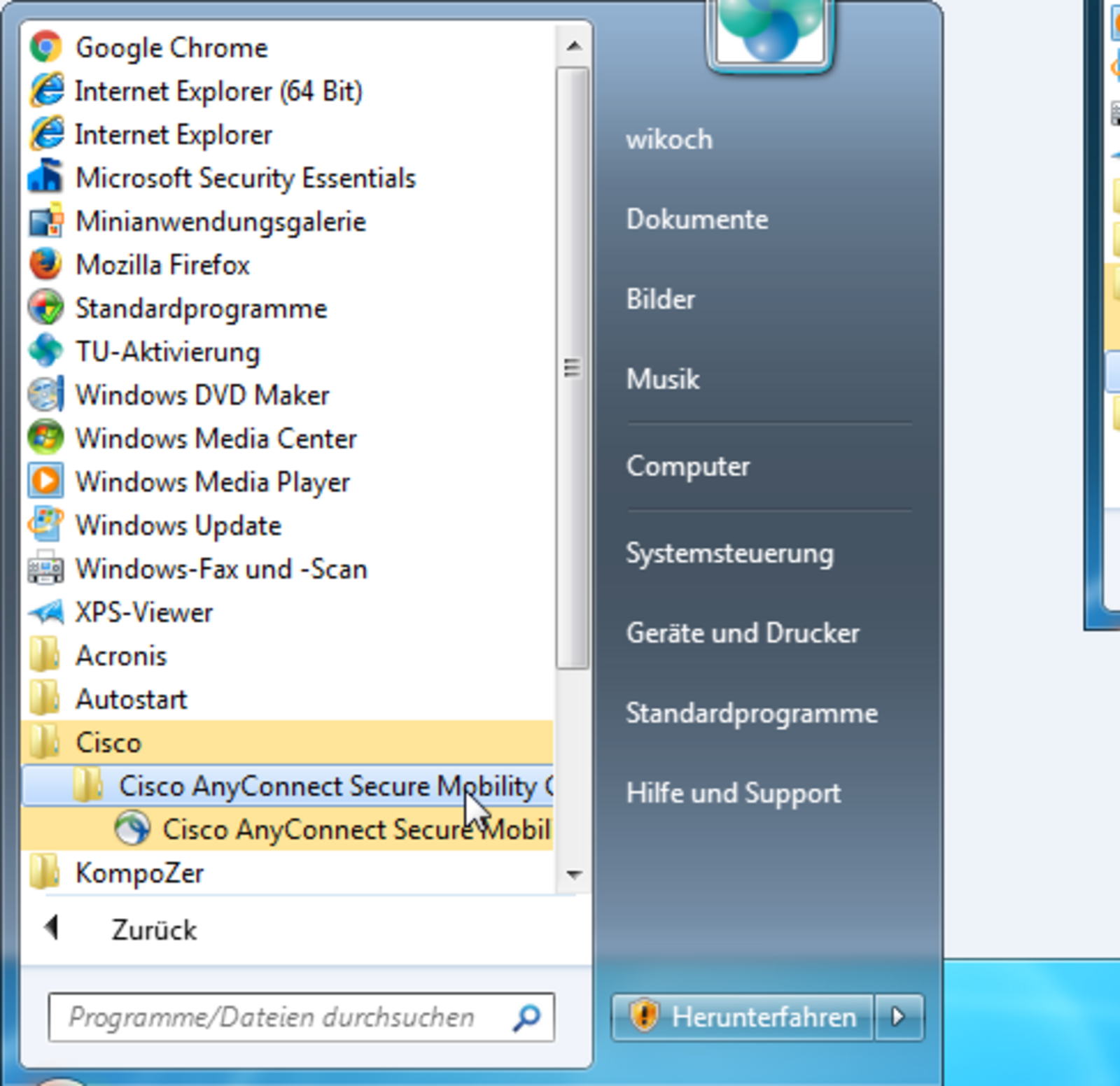Open Windows-Fax und -Scan icon
Image resolution: width=1120 pixels, height=1086 pixels.
[x=45, y=568]
